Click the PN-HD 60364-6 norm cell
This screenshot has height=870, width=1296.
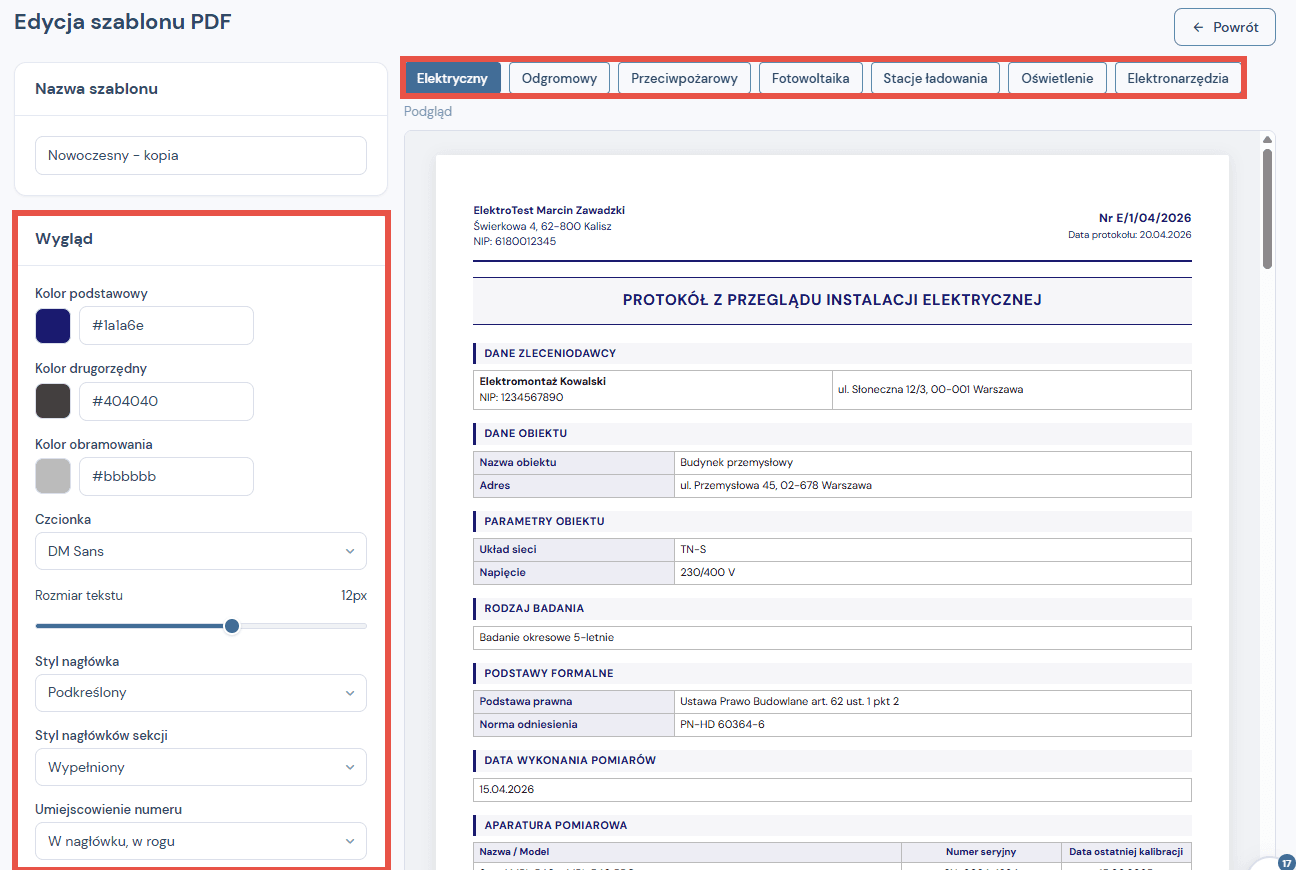tap(933, 725)
